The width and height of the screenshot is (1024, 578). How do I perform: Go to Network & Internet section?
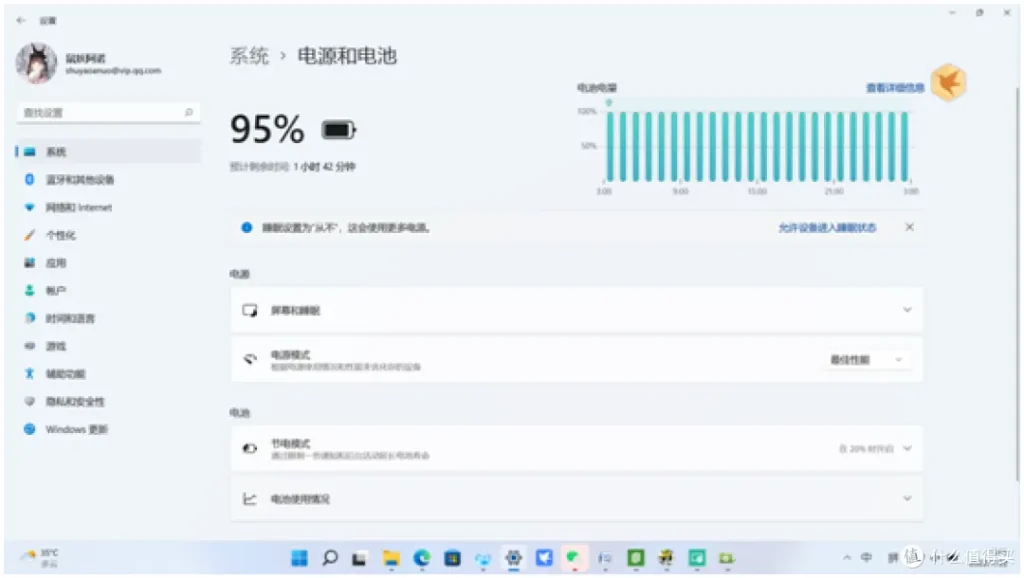coord(78,208)
